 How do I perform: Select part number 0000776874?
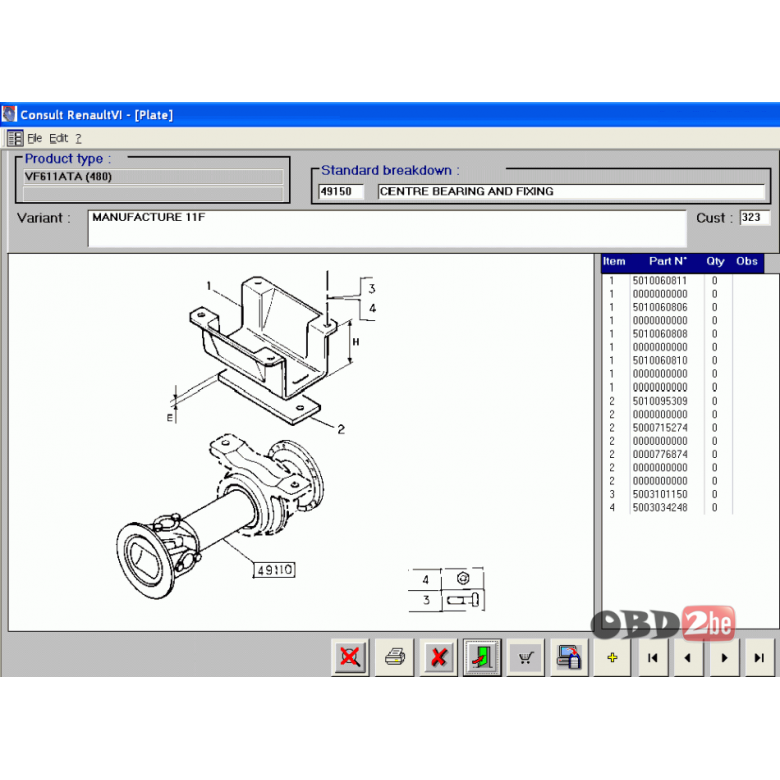click(660, 454)
